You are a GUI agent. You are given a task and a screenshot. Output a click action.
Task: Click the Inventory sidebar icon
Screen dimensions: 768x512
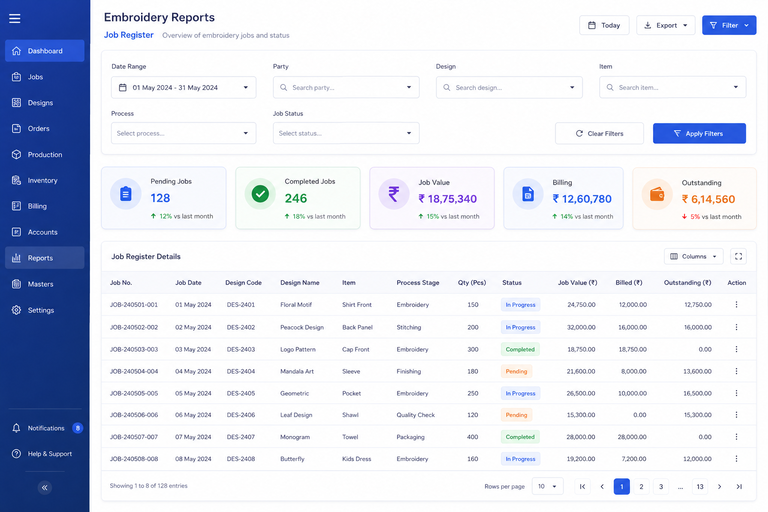pos(16,180)
